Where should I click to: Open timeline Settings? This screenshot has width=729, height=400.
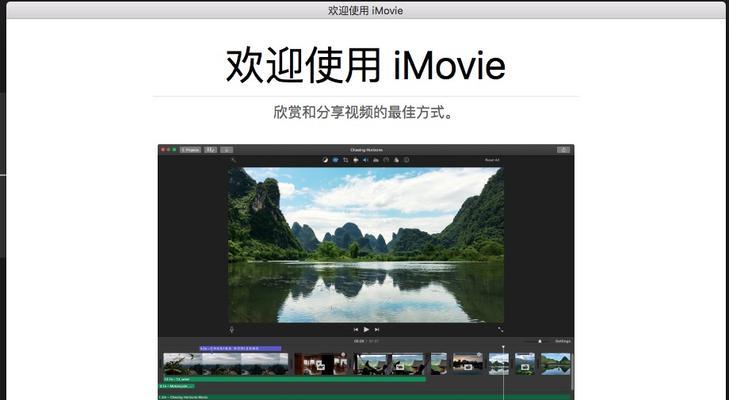click(x=563, y=341)
